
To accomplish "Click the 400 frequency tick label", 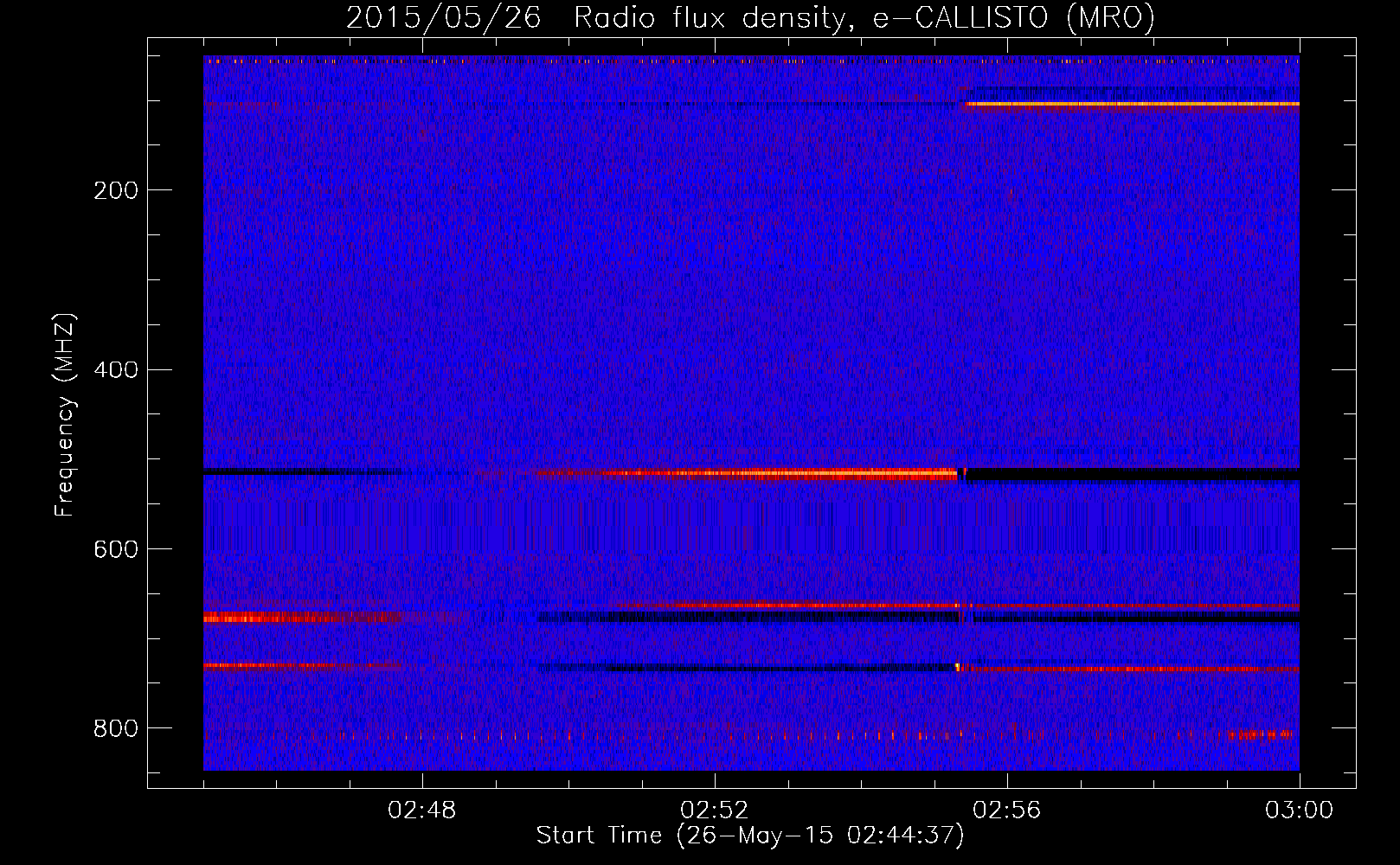I will (116, 370).
